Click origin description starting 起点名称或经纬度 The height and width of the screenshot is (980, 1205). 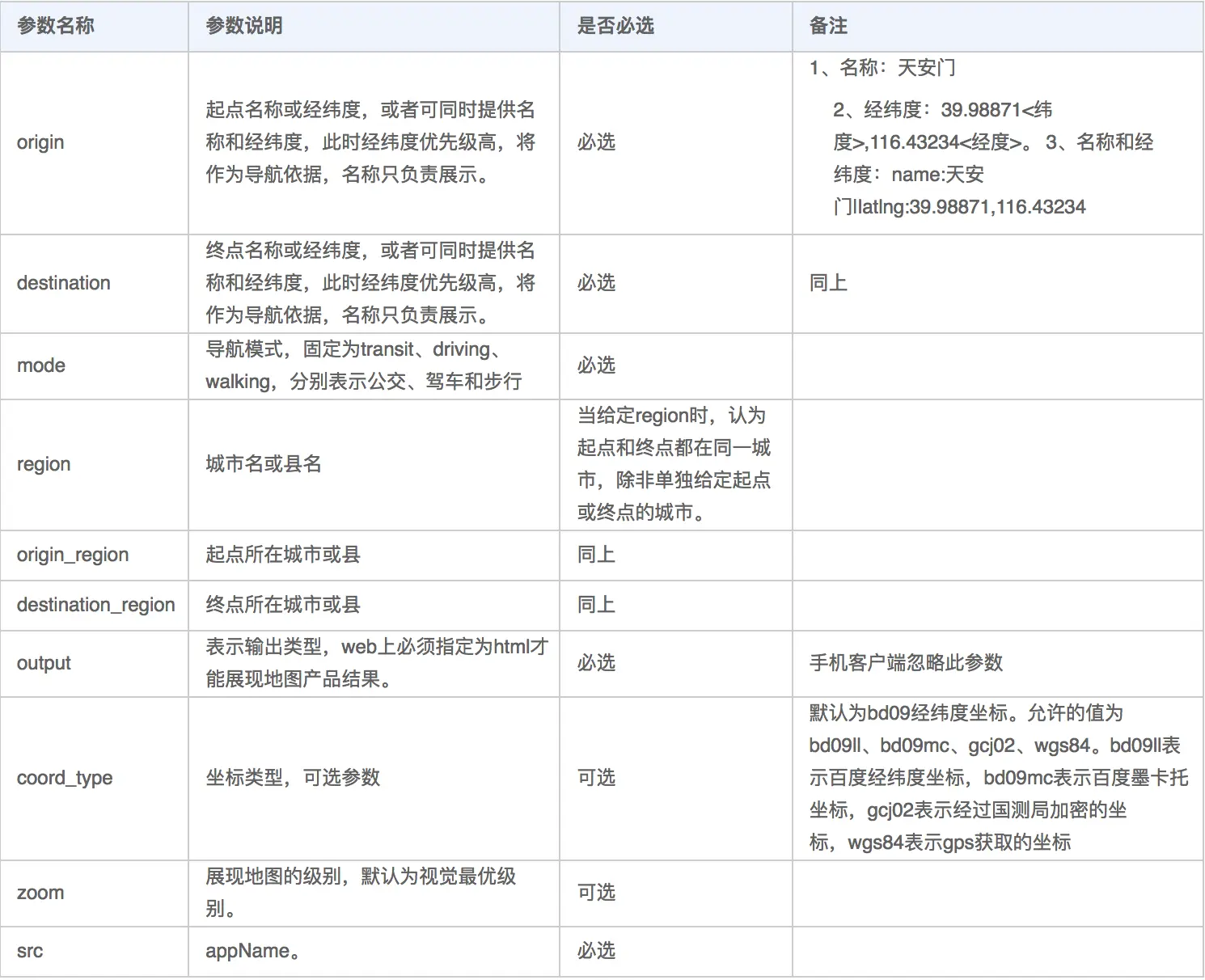coord(370,142)
